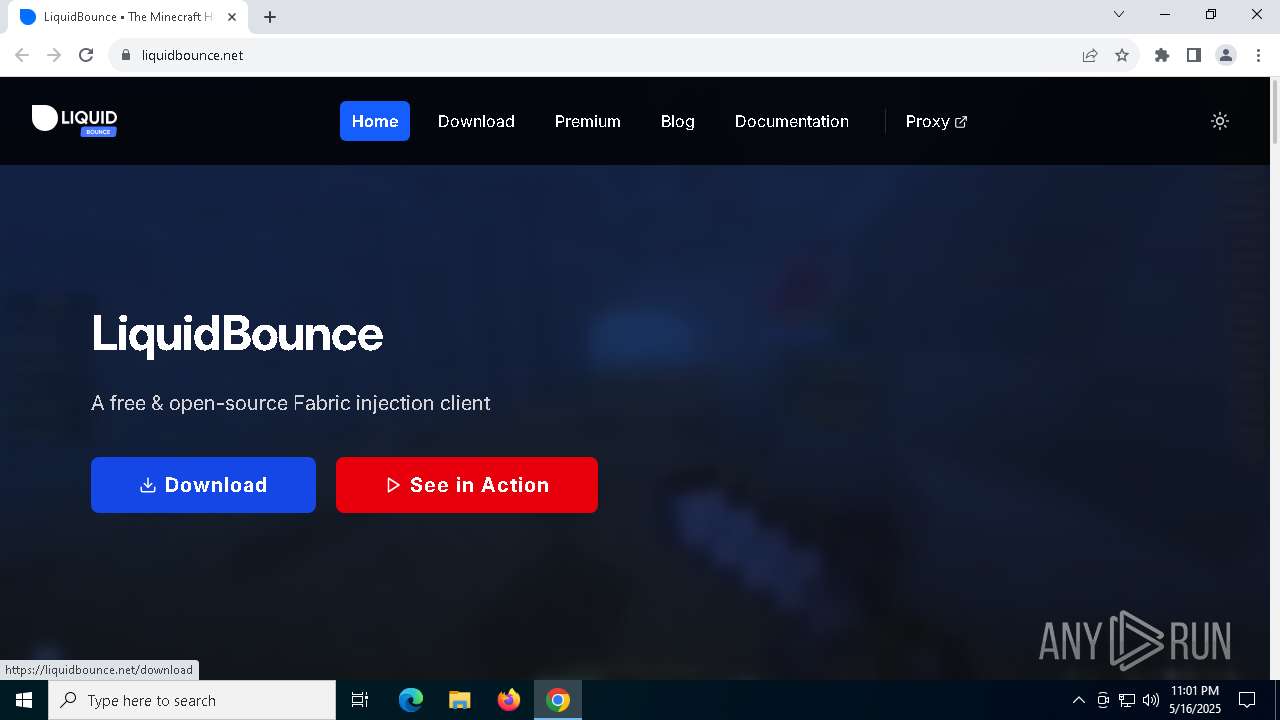The width and height of the screenshot is (1280, 720).
Task: Select the LiquidBounce browser tab
Action: 128,17
